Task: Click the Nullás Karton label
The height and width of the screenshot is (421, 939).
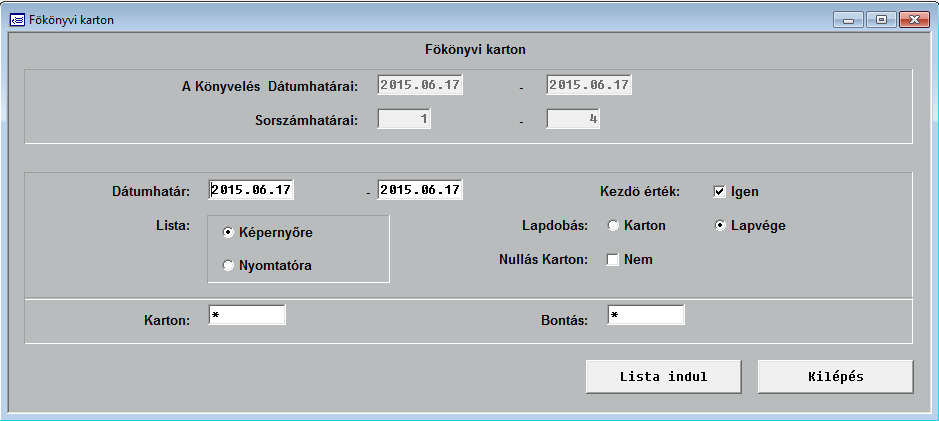Action: tap(544, 260)
